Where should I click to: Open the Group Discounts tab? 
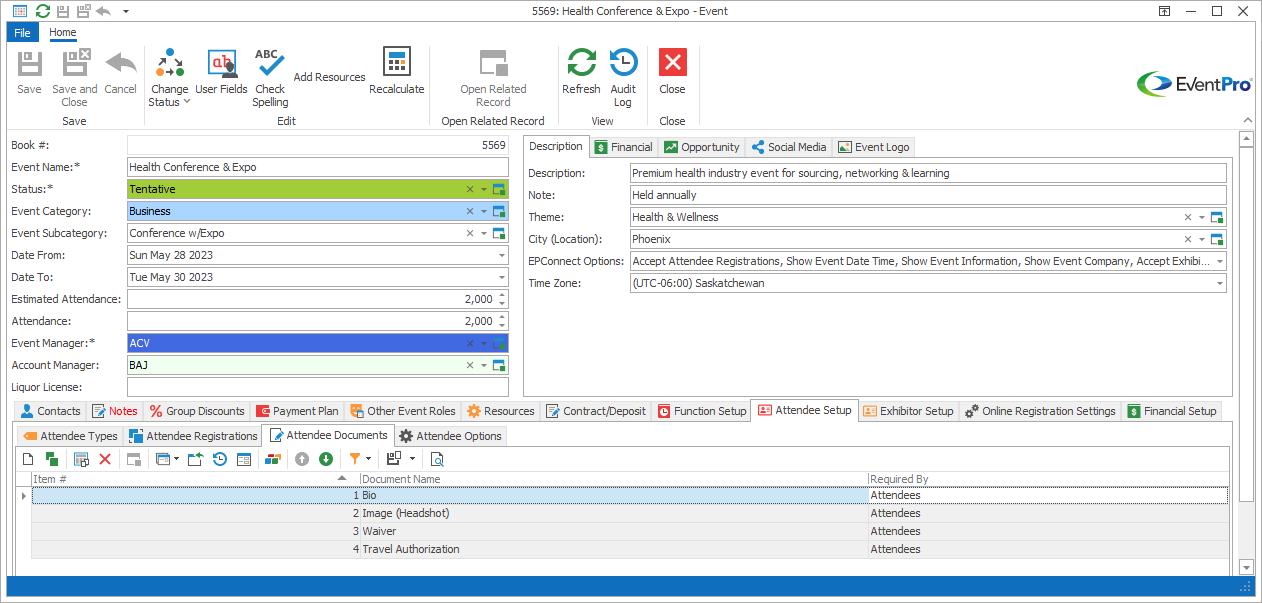(x=197, y=411)
